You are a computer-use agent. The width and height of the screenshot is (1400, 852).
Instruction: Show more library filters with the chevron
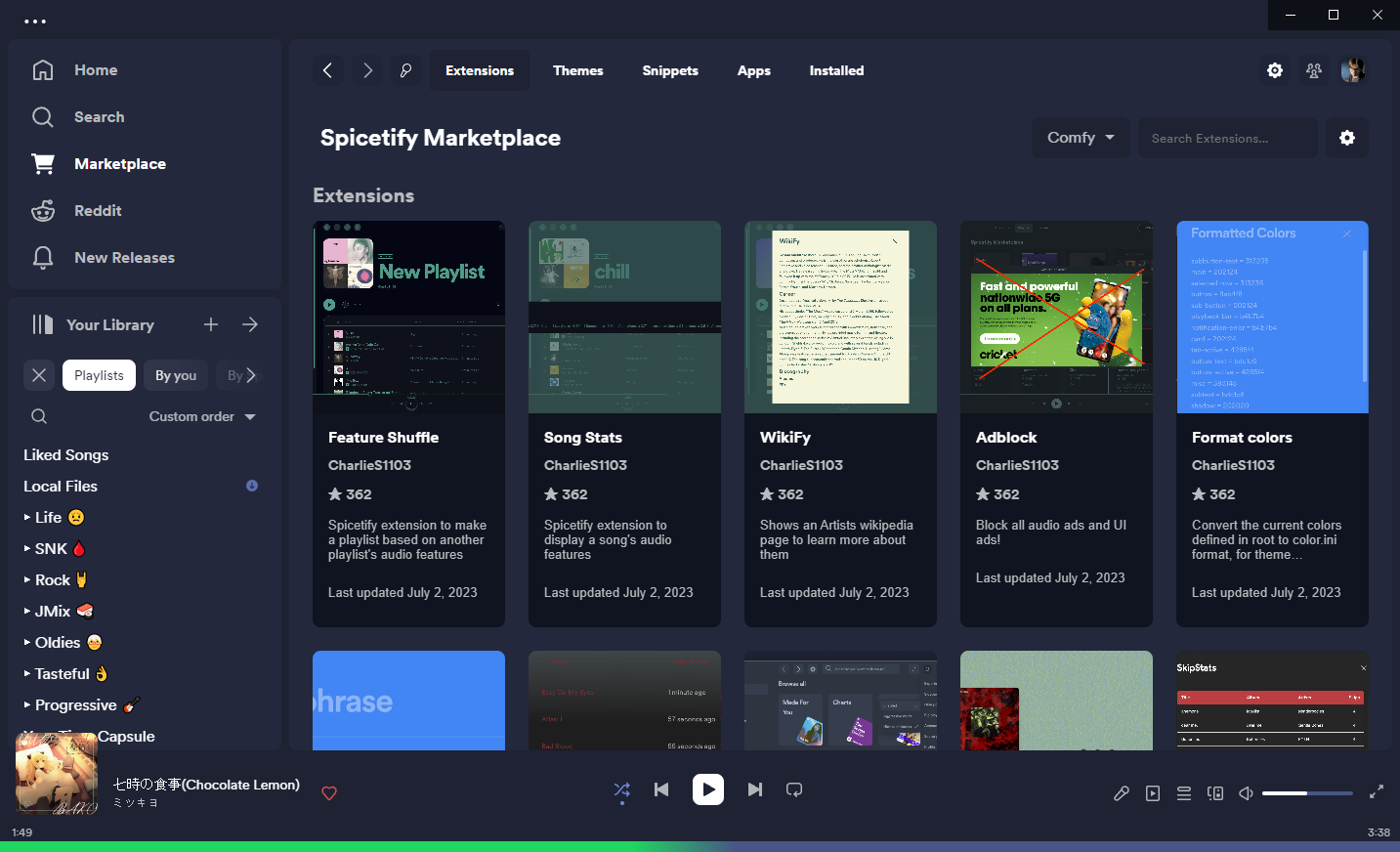[251, 375]
